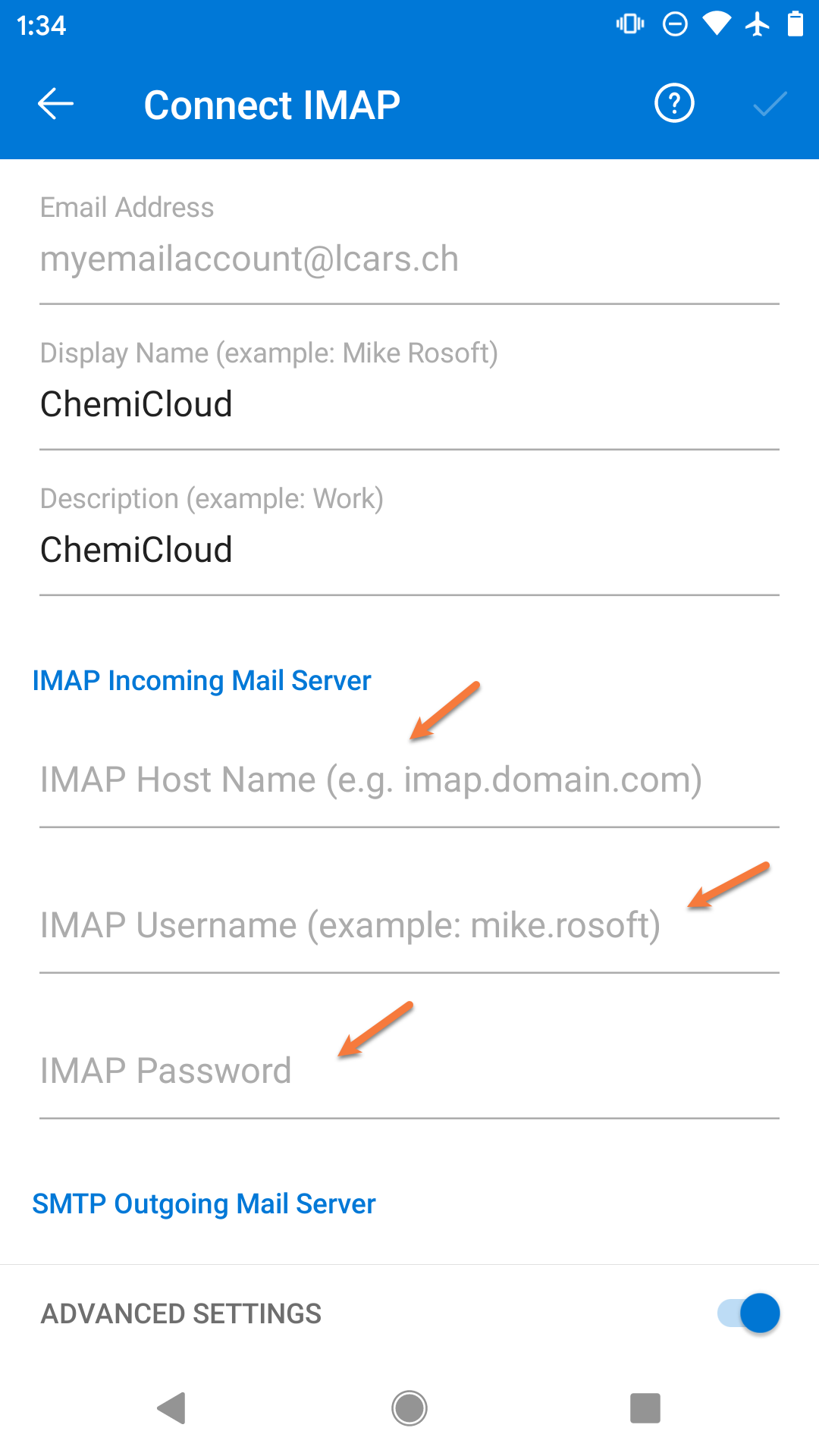Viewport: 819px width, 1456px height.
Task: Tap the checkmark to save the account
Action: pyautogui.click(x=769, y=103)
